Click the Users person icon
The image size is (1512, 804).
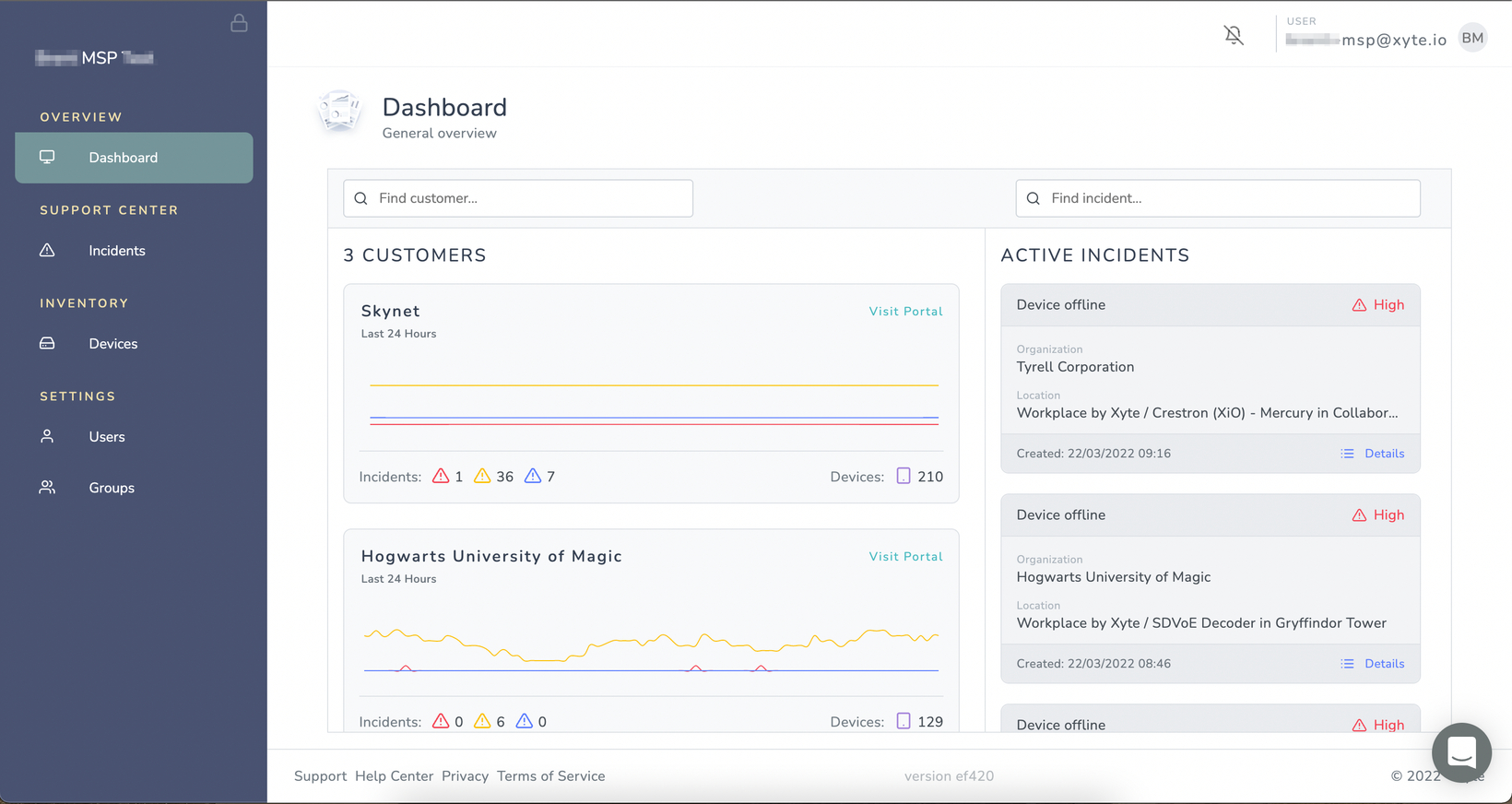(x=47, y=437)
